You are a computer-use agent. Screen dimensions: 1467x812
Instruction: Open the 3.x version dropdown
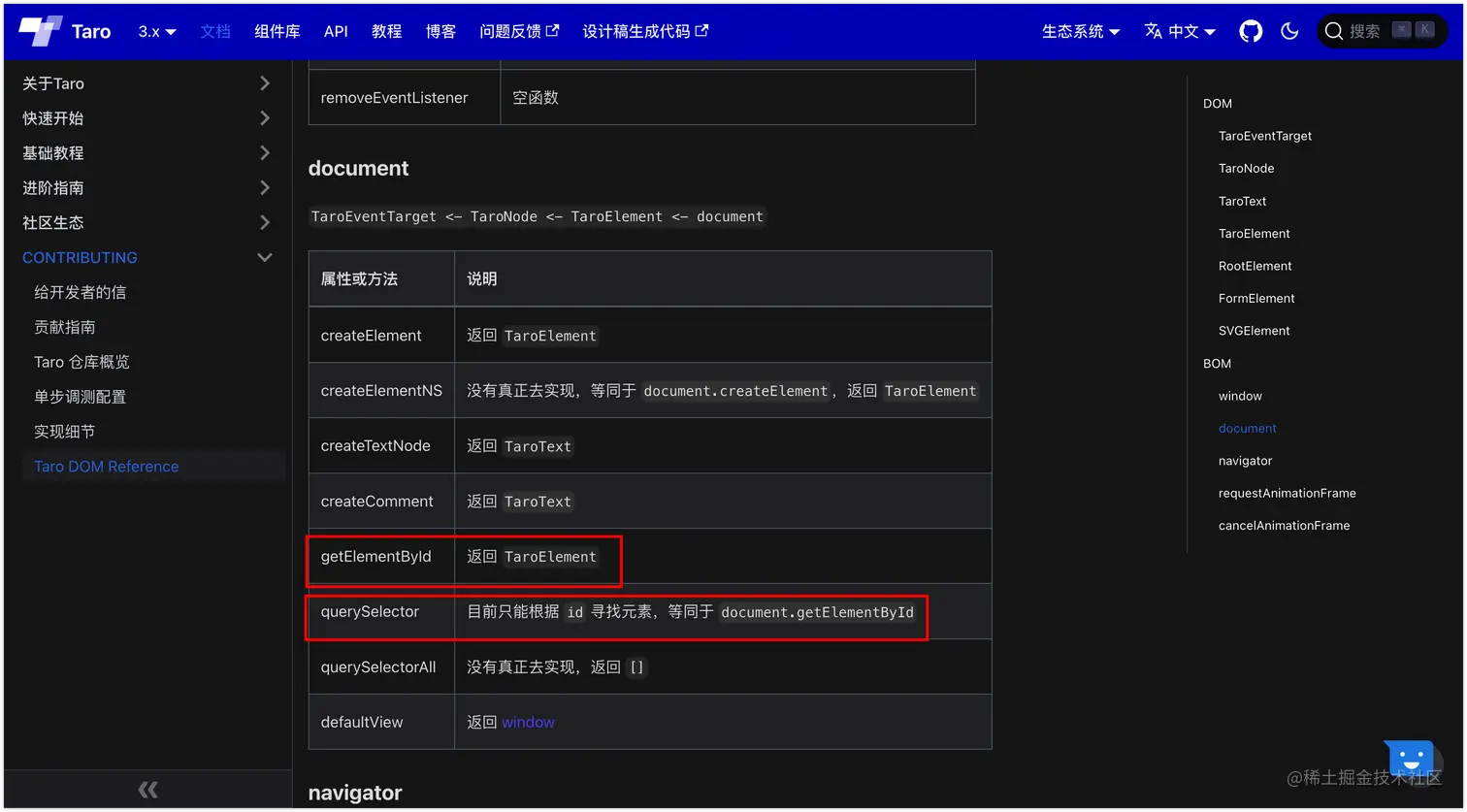click(157, 31)
